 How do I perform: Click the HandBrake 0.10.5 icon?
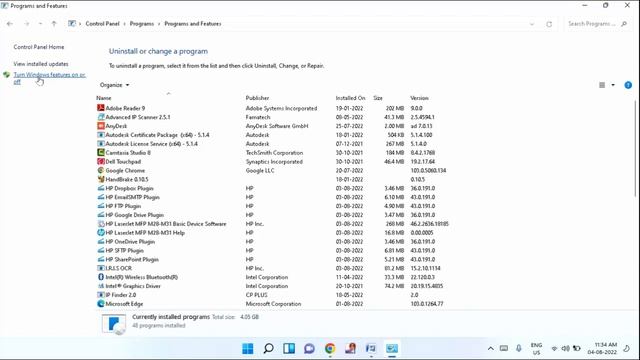pos(100,179)
